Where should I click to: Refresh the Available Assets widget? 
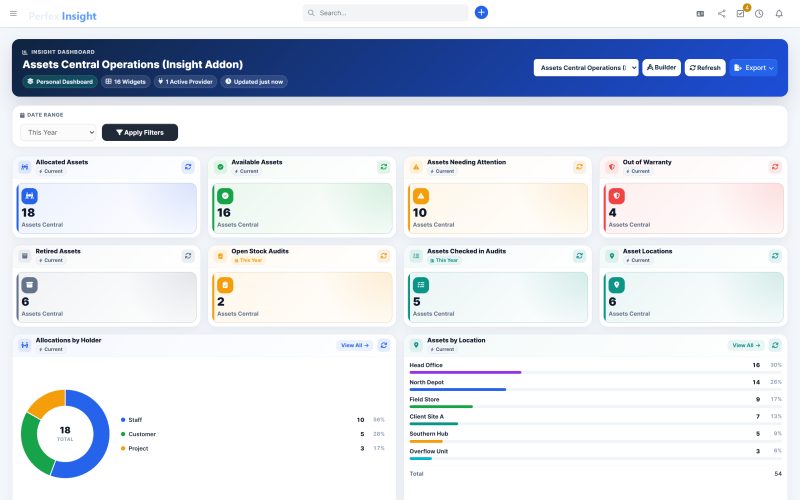[x=384, y=167]
